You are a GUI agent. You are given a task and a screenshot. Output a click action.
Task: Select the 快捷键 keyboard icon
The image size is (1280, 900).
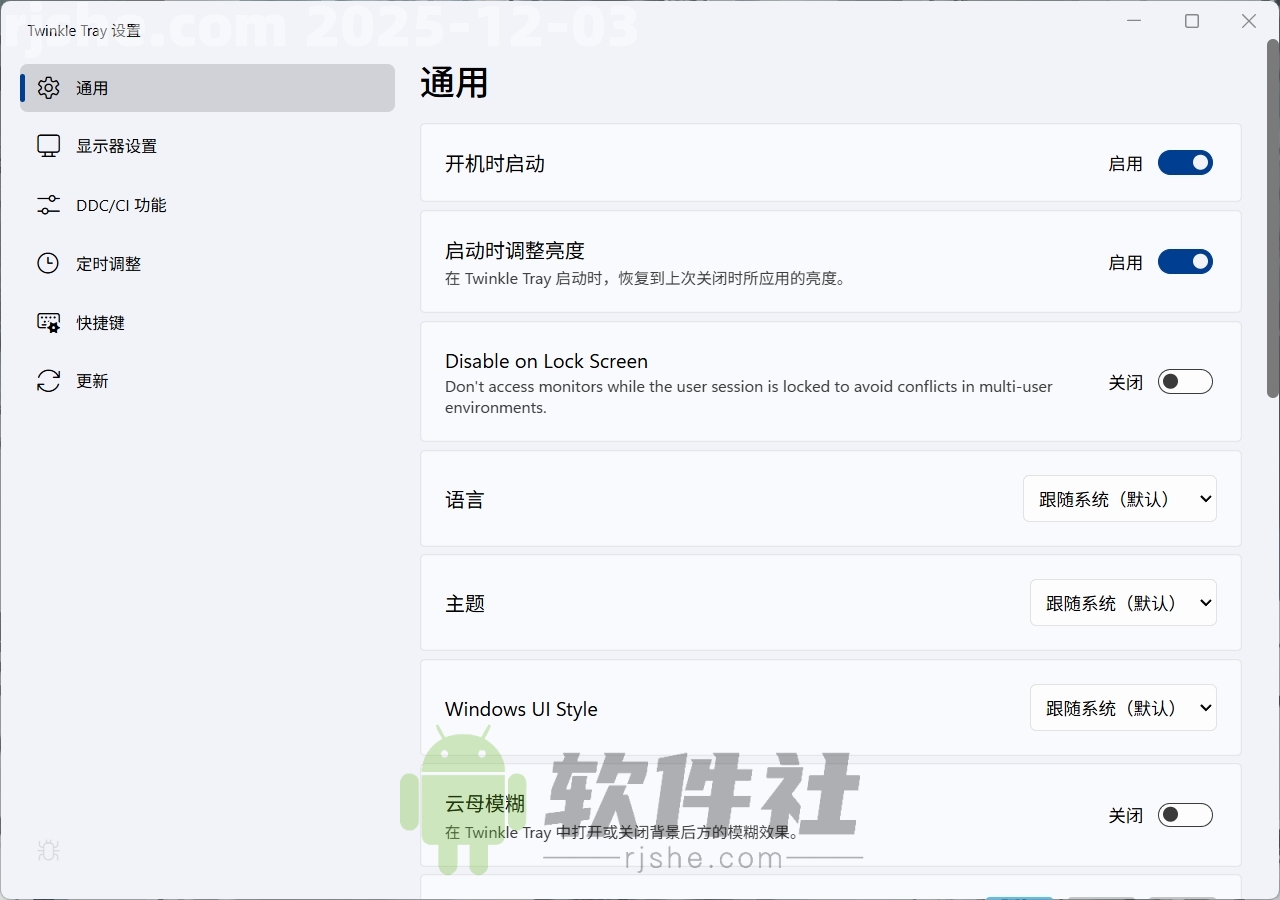tap(48, 322)
